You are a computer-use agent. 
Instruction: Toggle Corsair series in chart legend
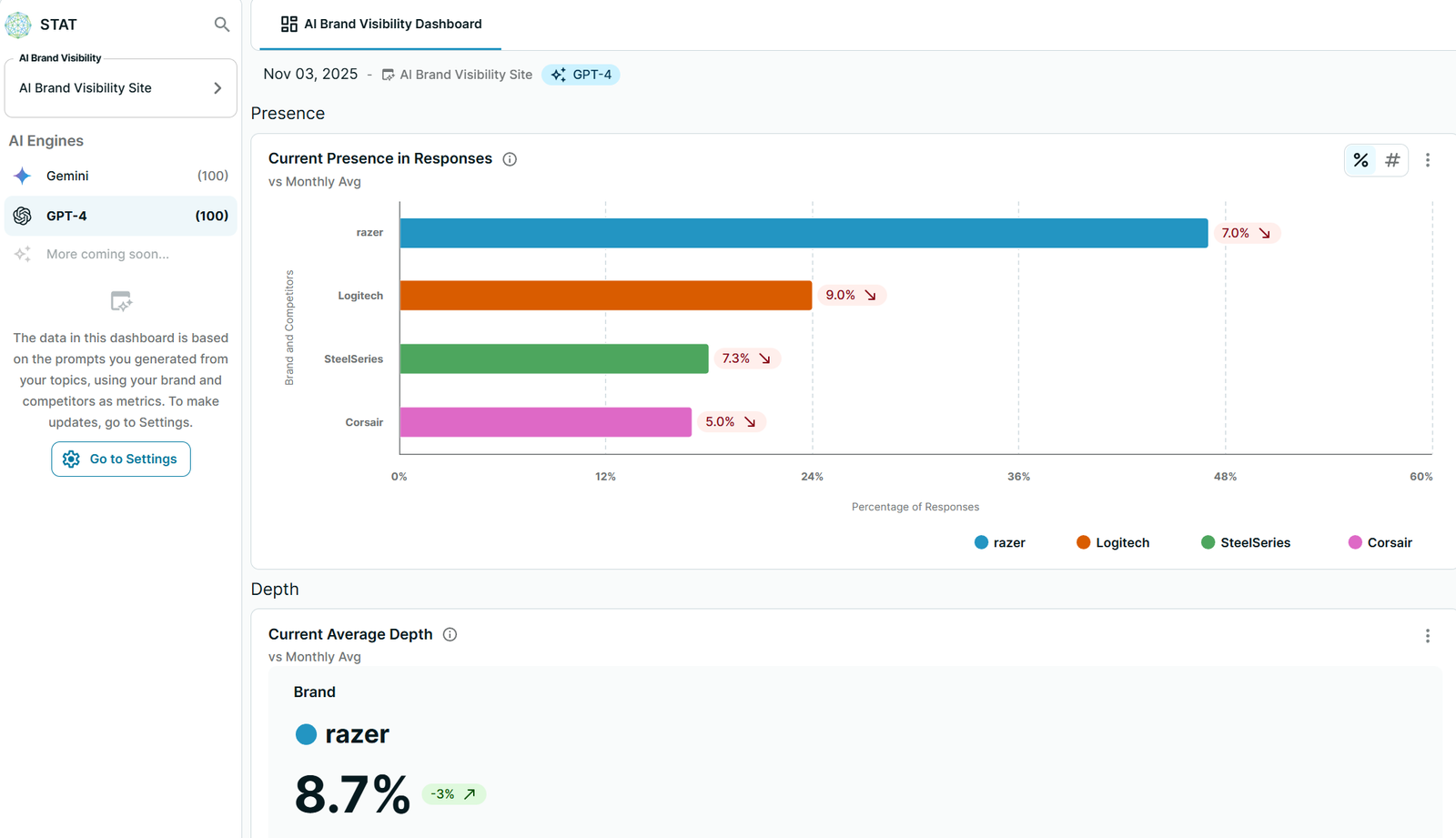click(x=1380, y=542)
